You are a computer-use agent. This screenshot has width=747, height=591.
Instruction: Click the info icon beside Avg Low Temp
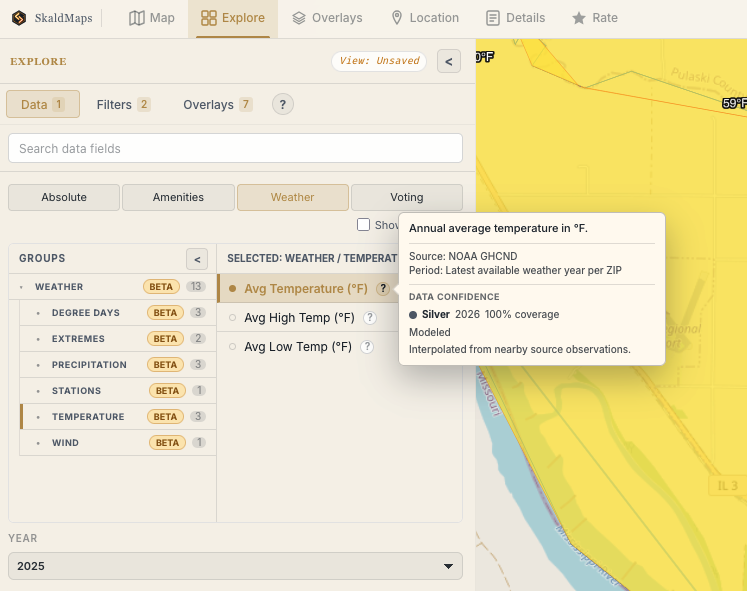click(x=367, y=347)
